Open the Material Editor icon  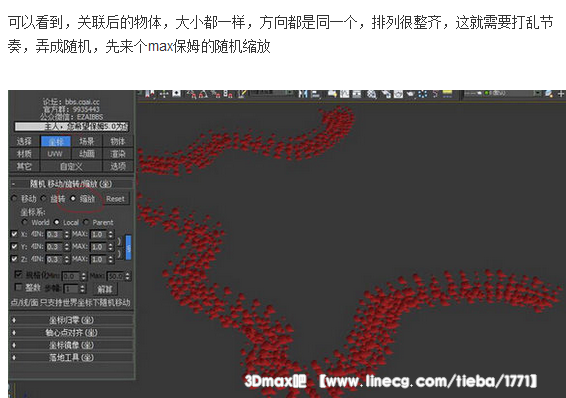(x=371, y=94)
